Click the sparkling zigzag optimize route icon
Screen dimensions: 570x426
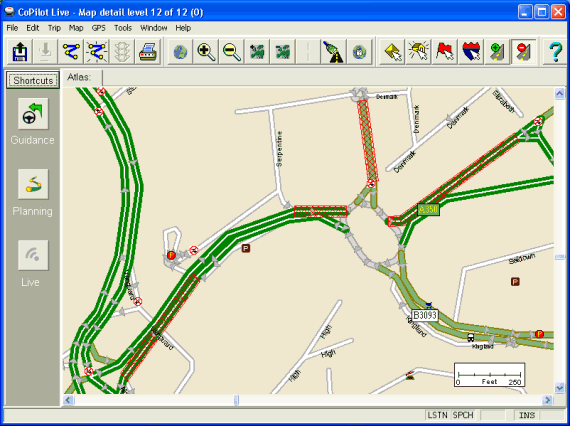(96, 52)
